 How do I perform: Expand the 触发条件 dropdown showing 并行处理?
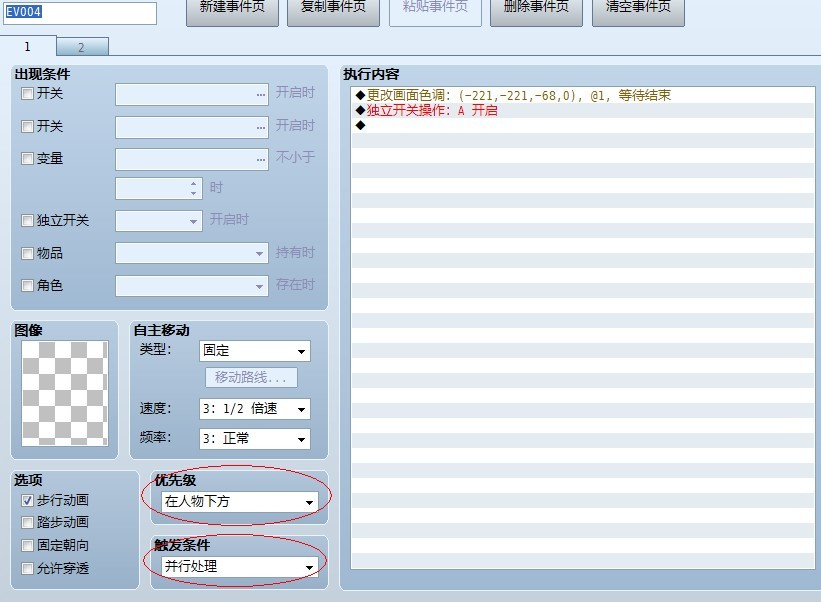[239, 566]
